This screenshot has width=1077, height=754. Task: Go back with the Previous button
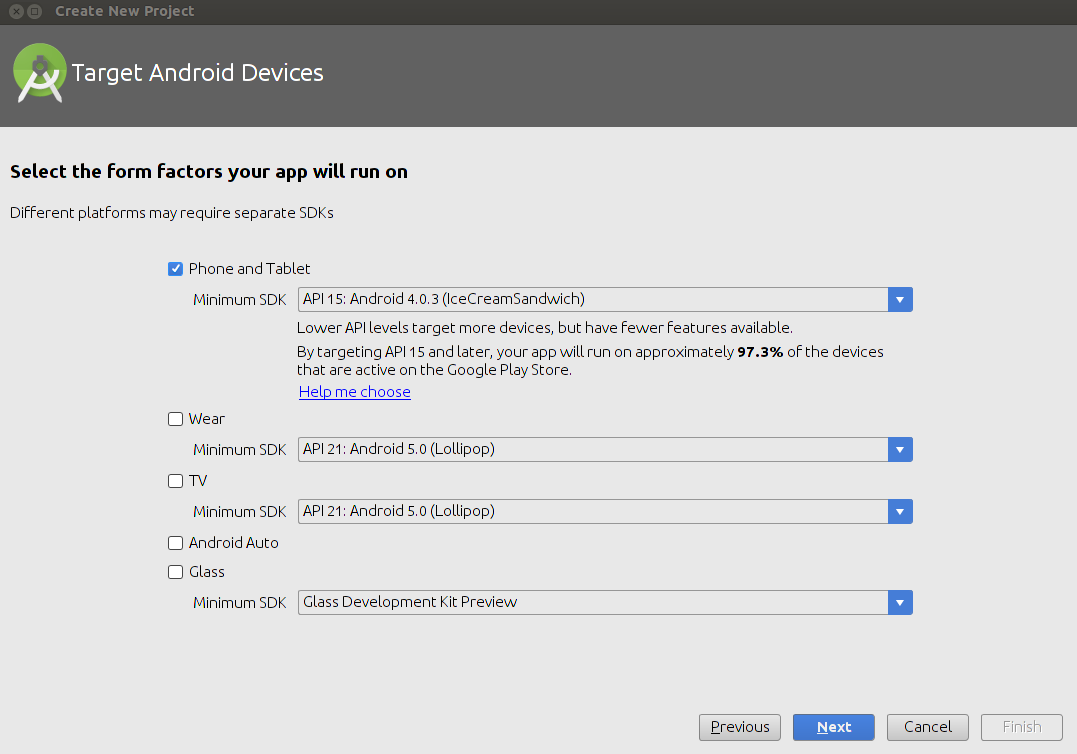(x=740, y=727)
